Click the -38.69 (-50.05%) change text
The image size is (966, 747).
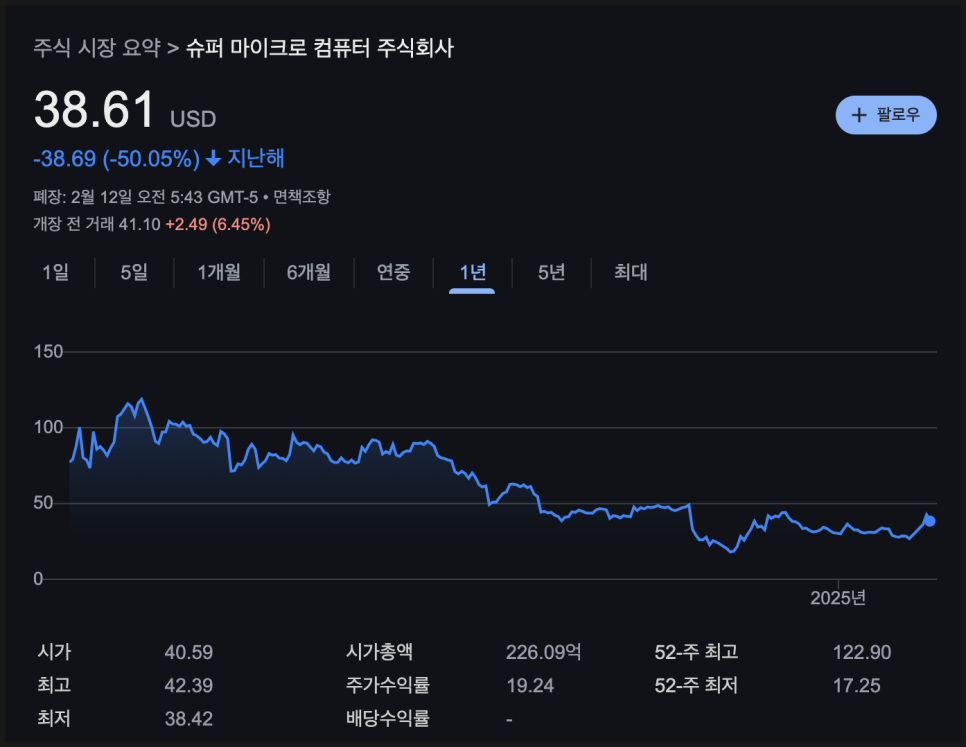pyautogui.click(x=116, y=159)
